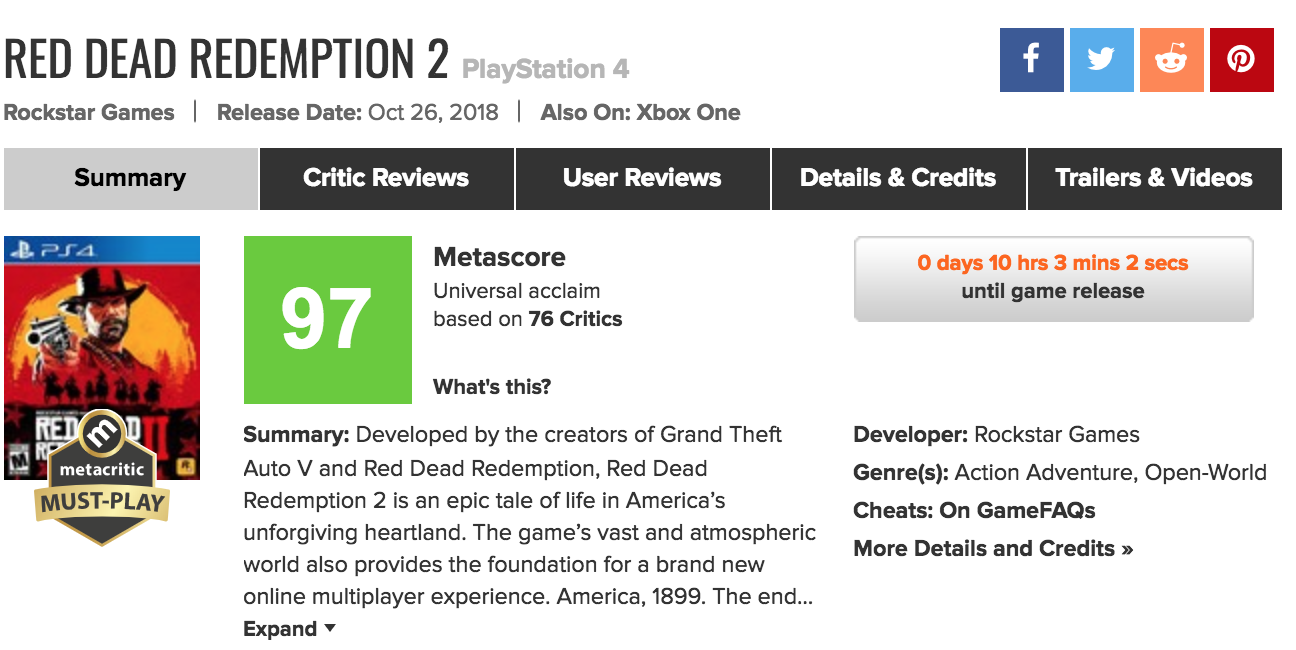Image resolution: width=1296 pixels, height=650 pixels.
Task: Click More Details and Credits link
Action: point(993,548)
